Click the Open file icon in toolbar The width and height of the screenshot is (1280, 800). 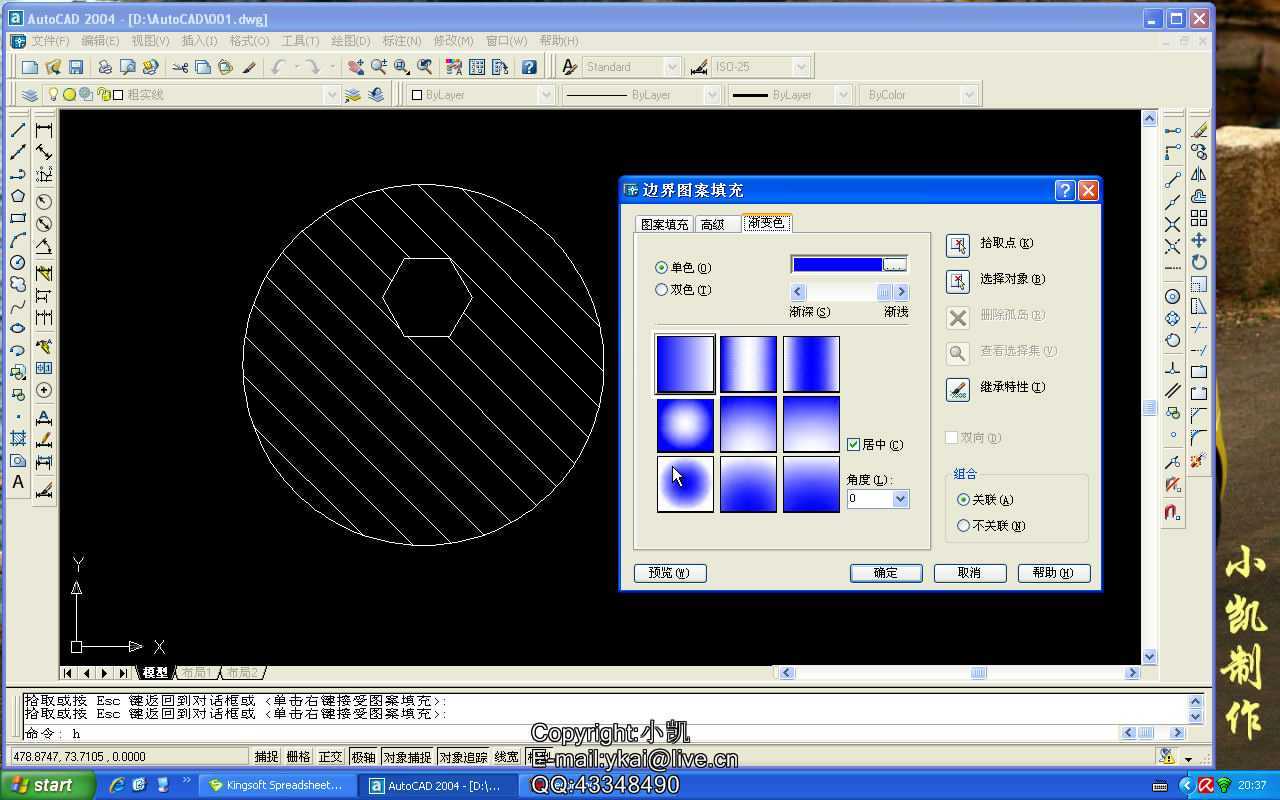[53, 67]
